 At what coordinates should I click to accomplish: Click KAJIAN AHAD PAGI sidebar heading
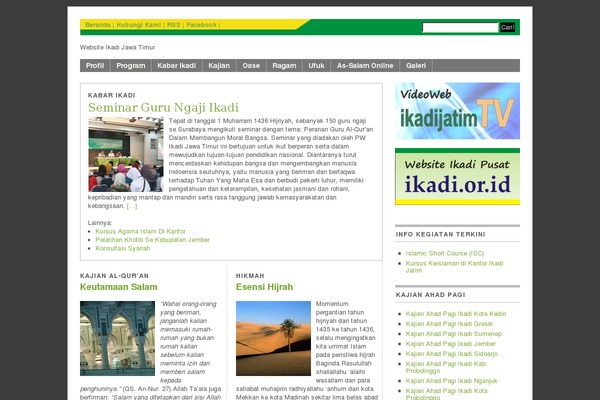pyautogui.click(x=430, y=295)
